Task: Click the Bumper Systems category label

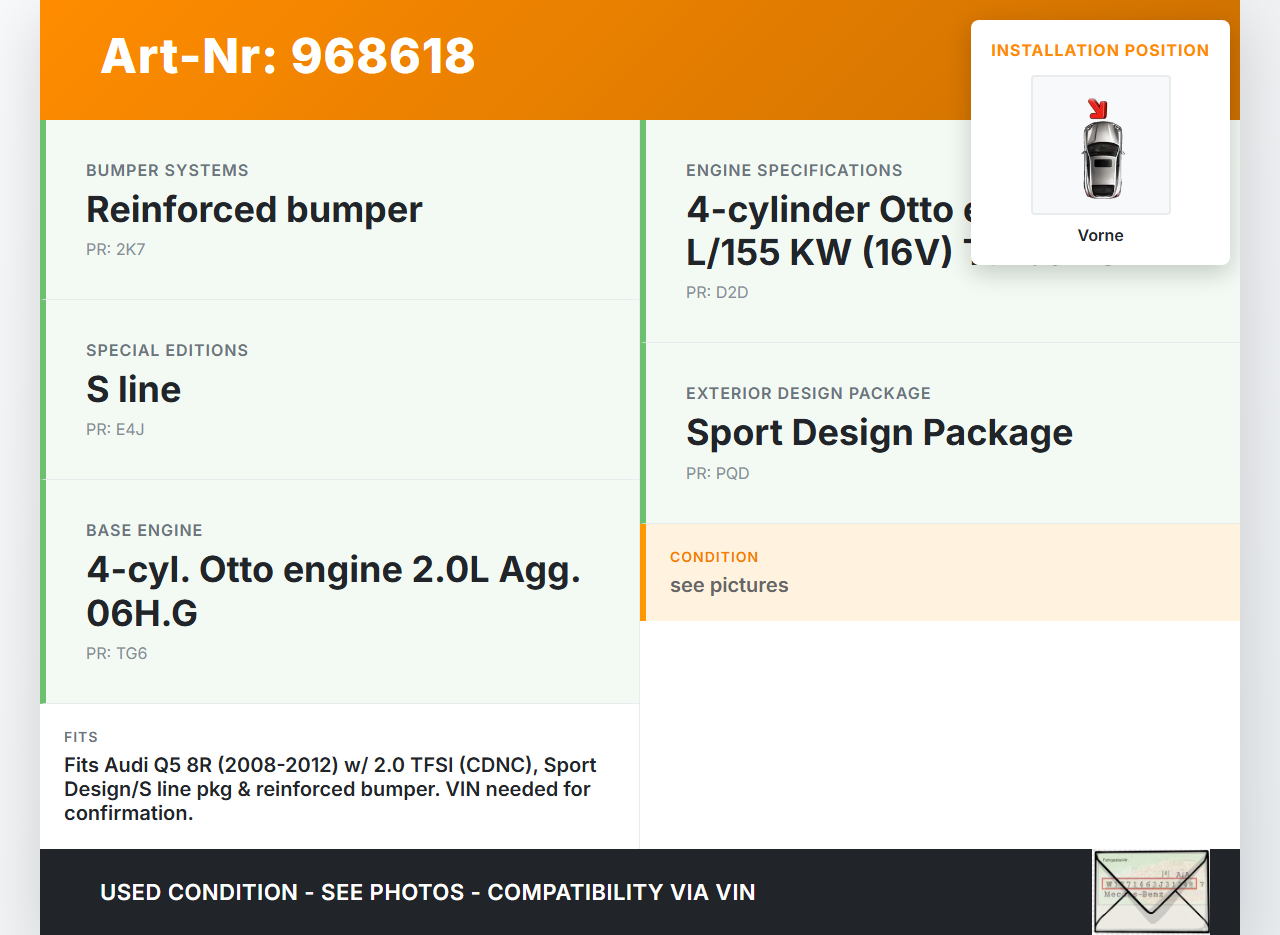Action: pyautogui.click(x=167, y=170)
